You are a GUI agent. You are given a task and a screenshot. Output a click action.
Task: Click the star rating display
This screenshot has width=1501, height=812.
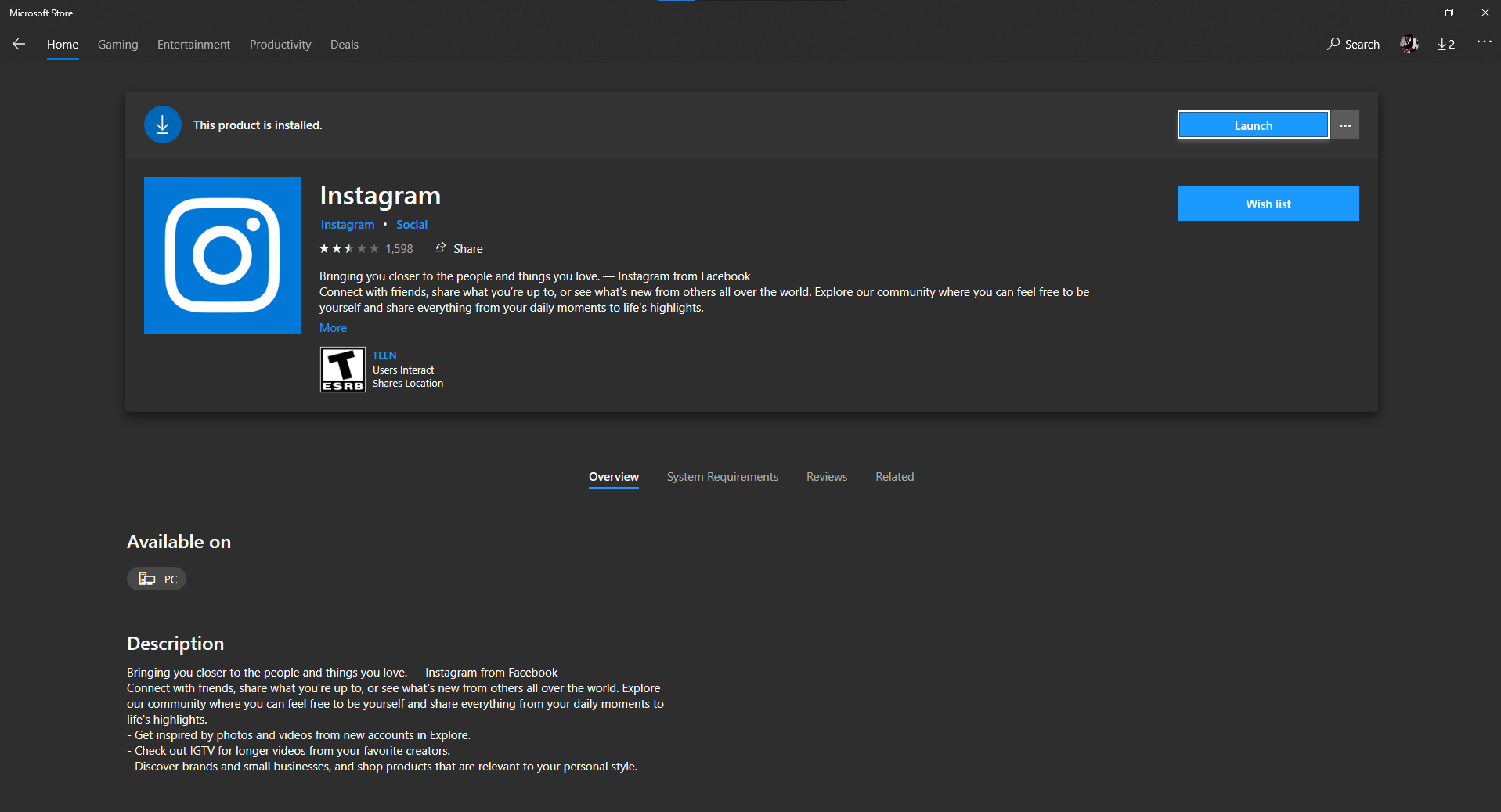349,249
